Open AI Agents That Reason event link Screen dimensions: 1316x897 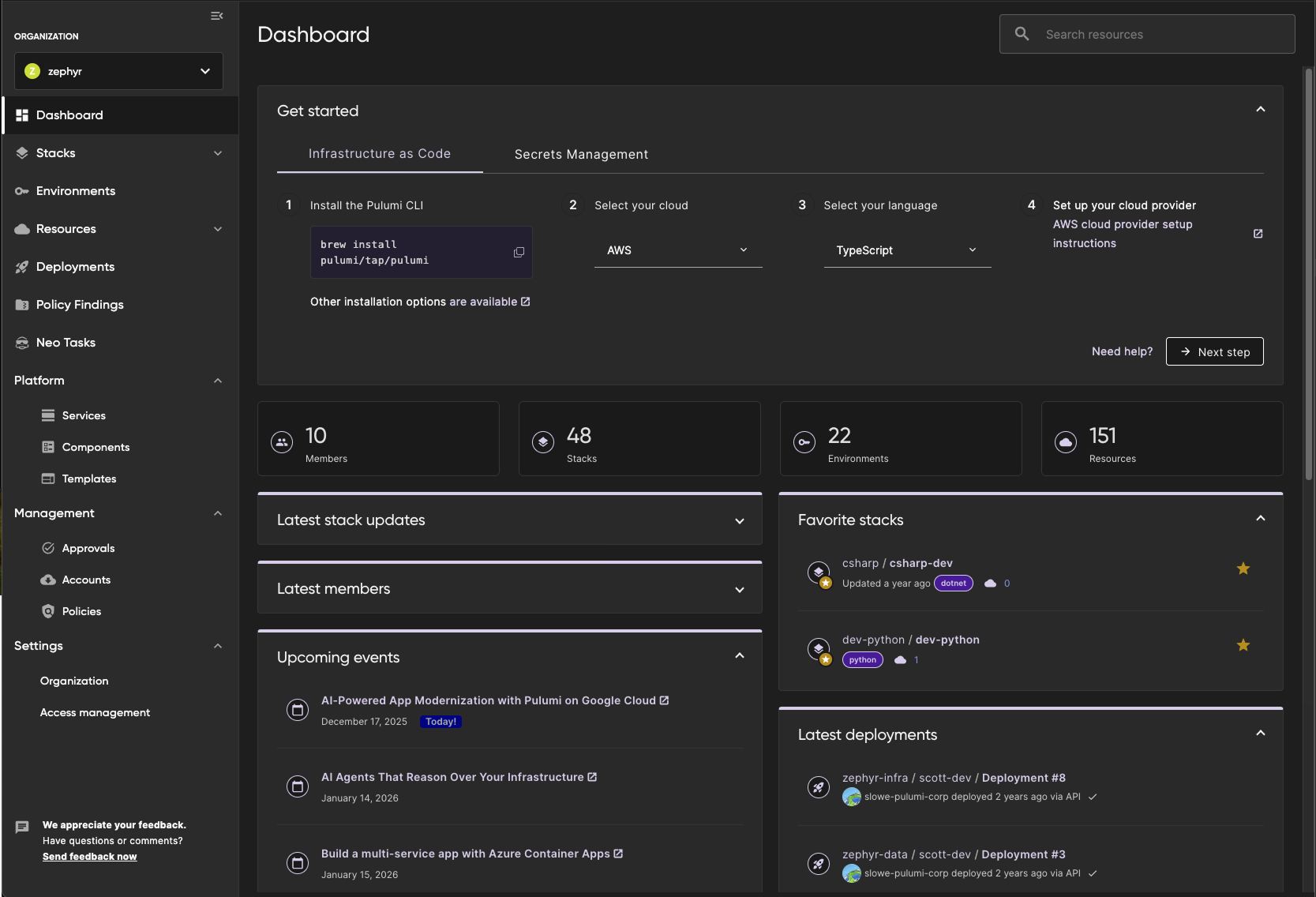coord(459,777)
